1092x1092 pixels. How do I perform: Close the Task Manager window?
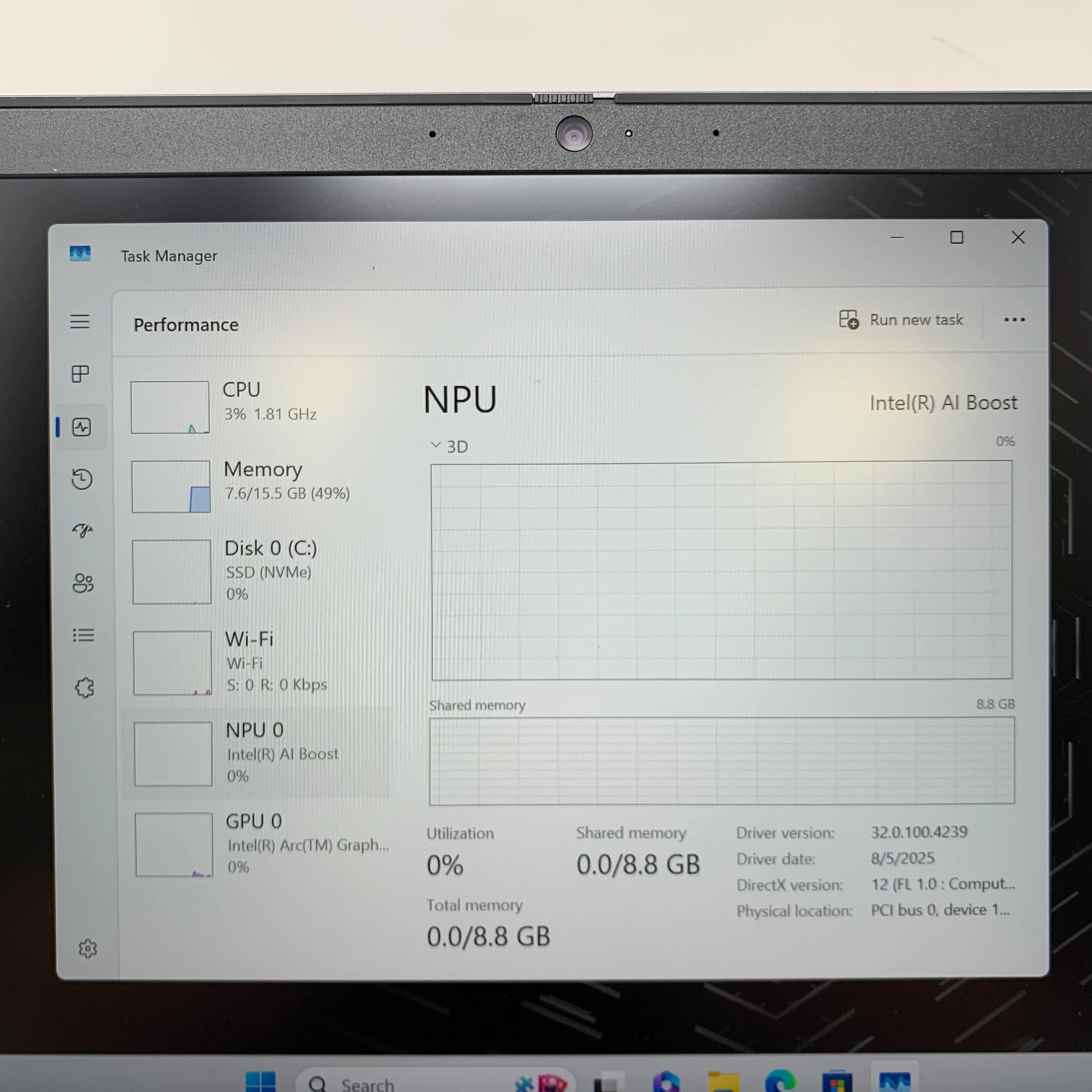coord(1018,237)
